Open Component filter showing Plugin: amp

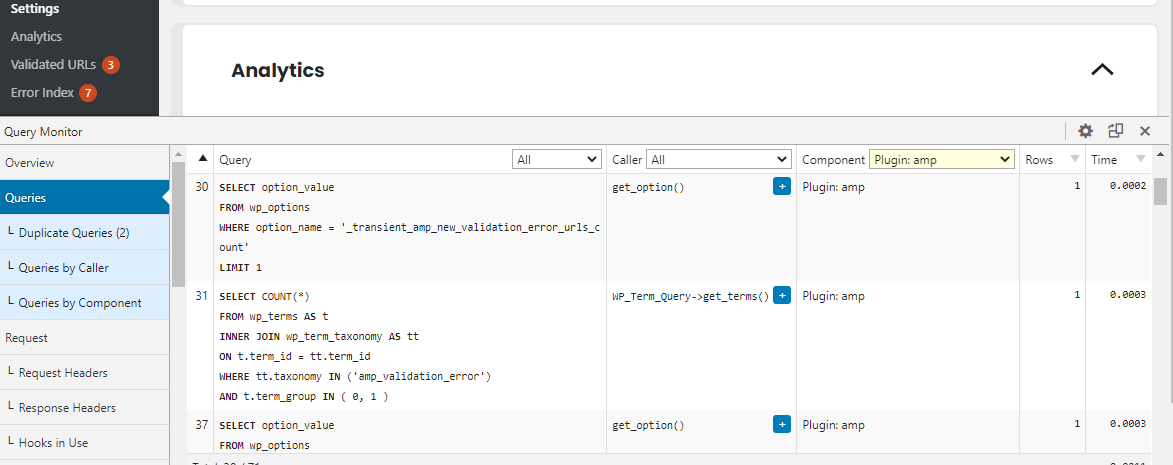coord(941,159)
